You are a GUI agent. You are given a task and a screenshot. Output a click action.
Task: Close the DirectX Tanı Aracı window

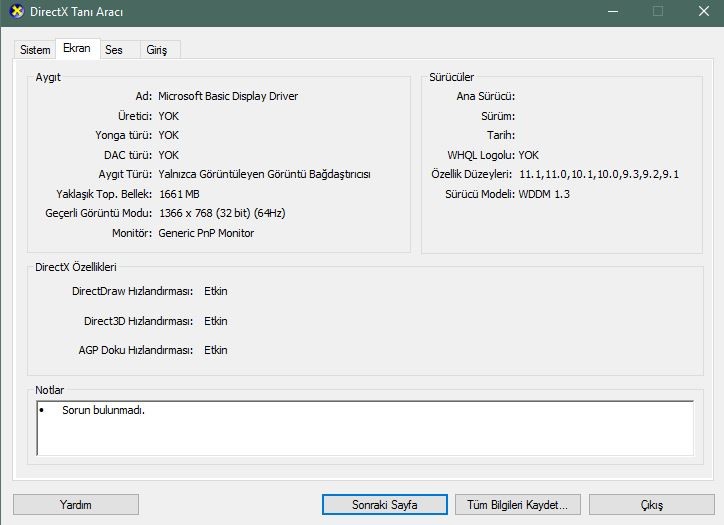pos(703,12)
